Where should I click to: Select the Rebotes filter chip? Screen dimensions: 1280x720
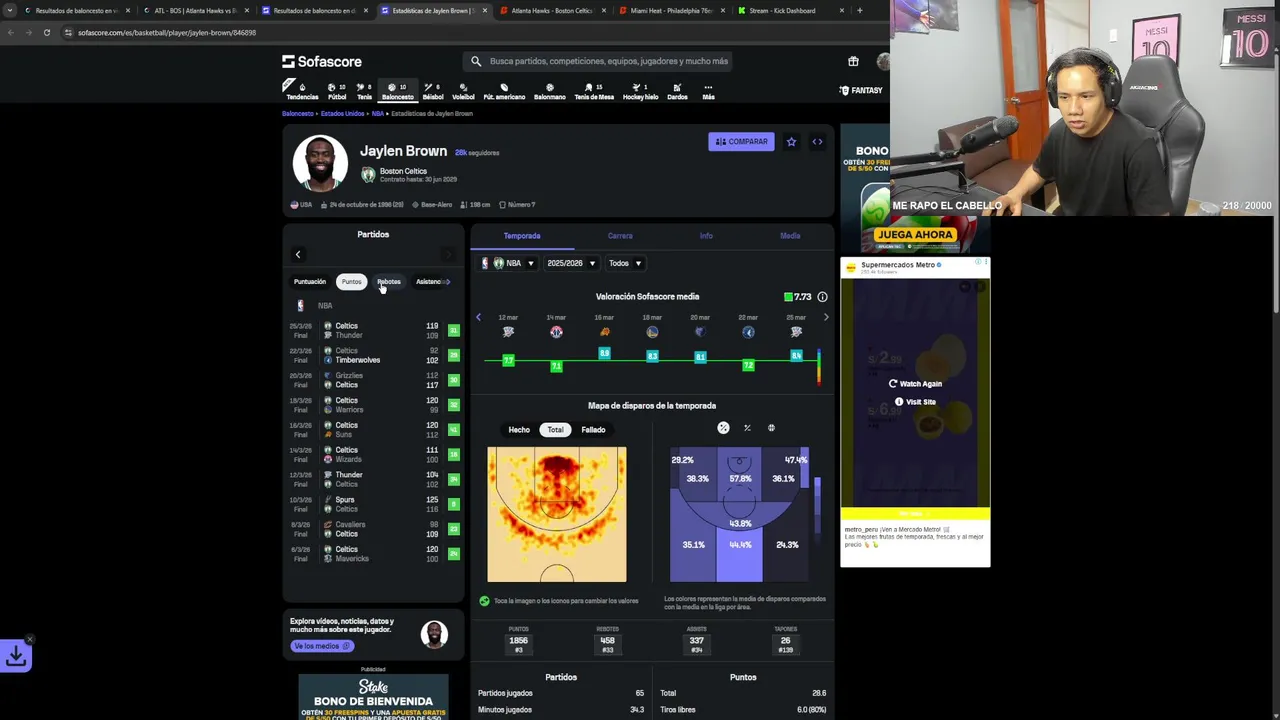tap(389, 282)
